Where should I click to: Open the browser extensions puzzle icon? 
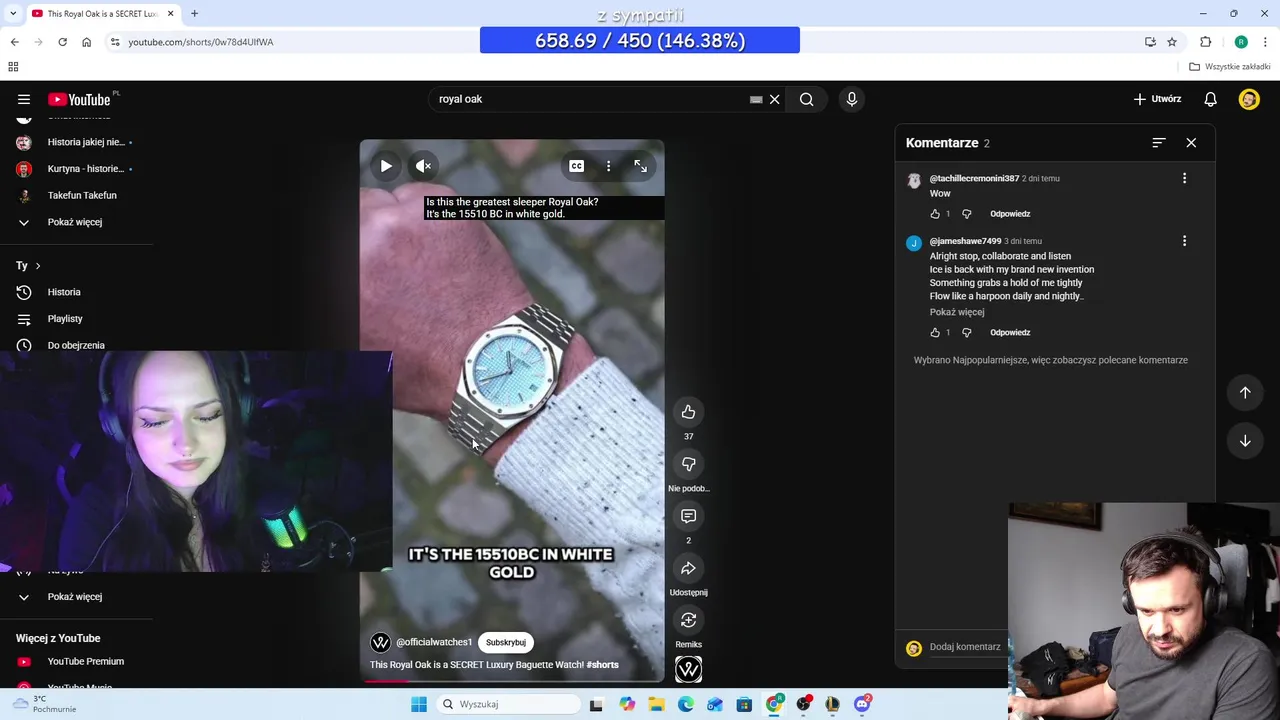[x=1205, y=42]
